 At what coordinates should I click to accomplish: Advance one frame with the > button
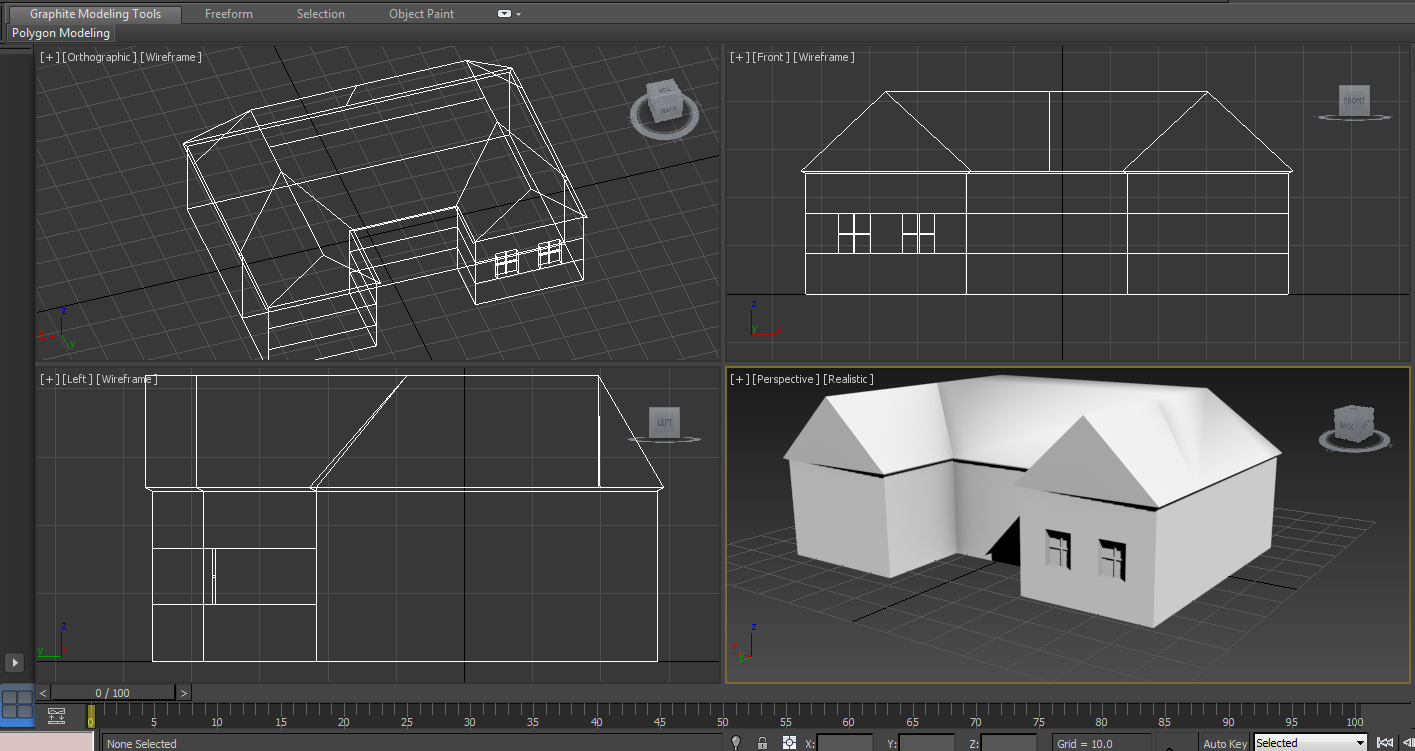tap(183, 691)
